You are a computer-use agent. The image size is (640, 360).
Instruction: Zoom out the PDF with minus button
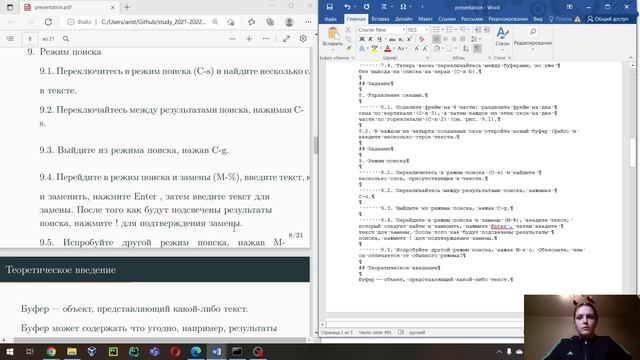pyautogui.click(x=232, y=39)
